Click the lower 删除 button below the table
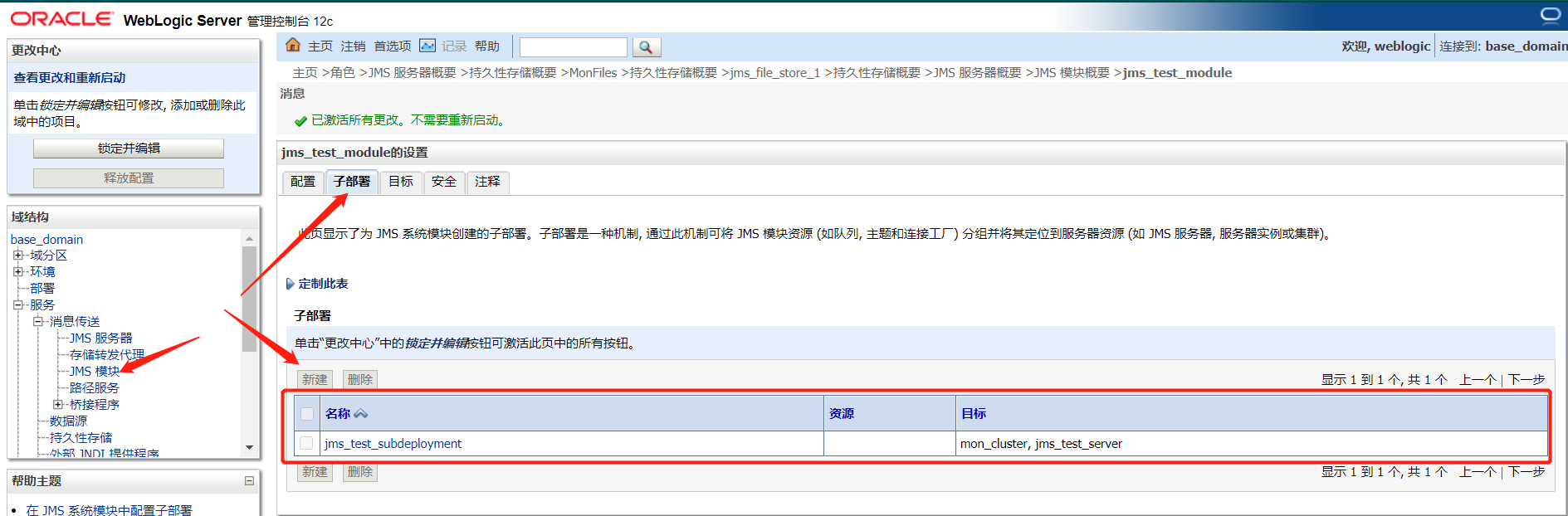Screen dimensions: 1568x516 click(x=360, y=472)
